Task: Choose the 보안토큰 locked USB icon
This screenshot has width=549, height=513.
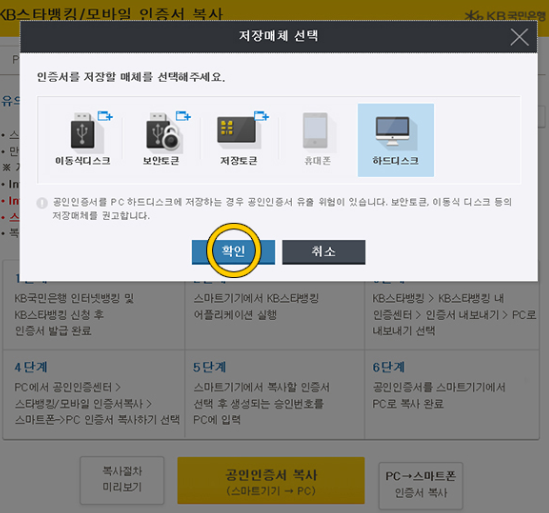Action: click(x=162, y=132)
